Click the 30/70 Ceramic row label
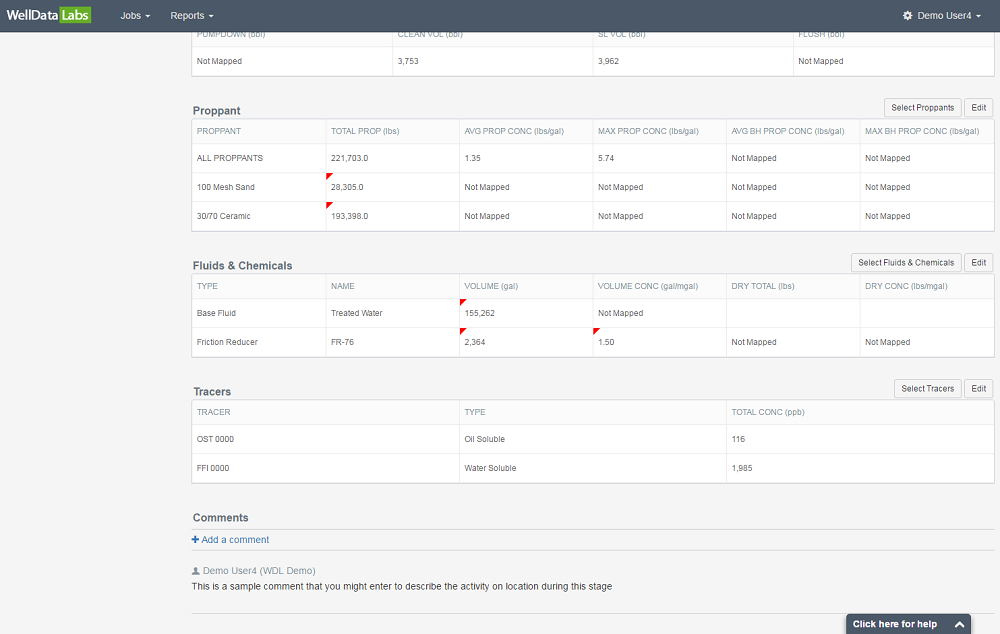Viewport: 1000px width, 634px height. pyautogui.click(x=223, y=216)
